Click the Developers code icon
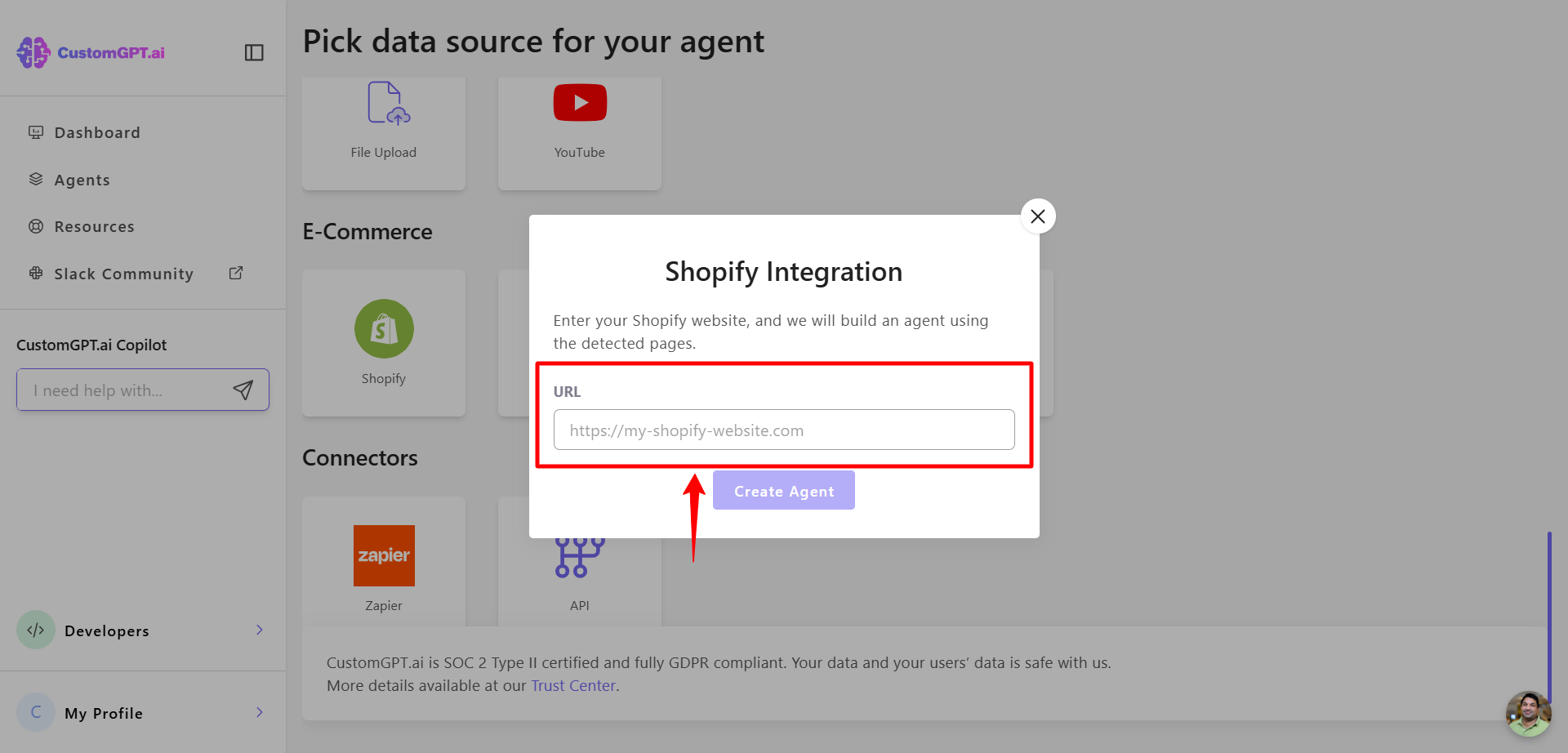 [36, 630]
